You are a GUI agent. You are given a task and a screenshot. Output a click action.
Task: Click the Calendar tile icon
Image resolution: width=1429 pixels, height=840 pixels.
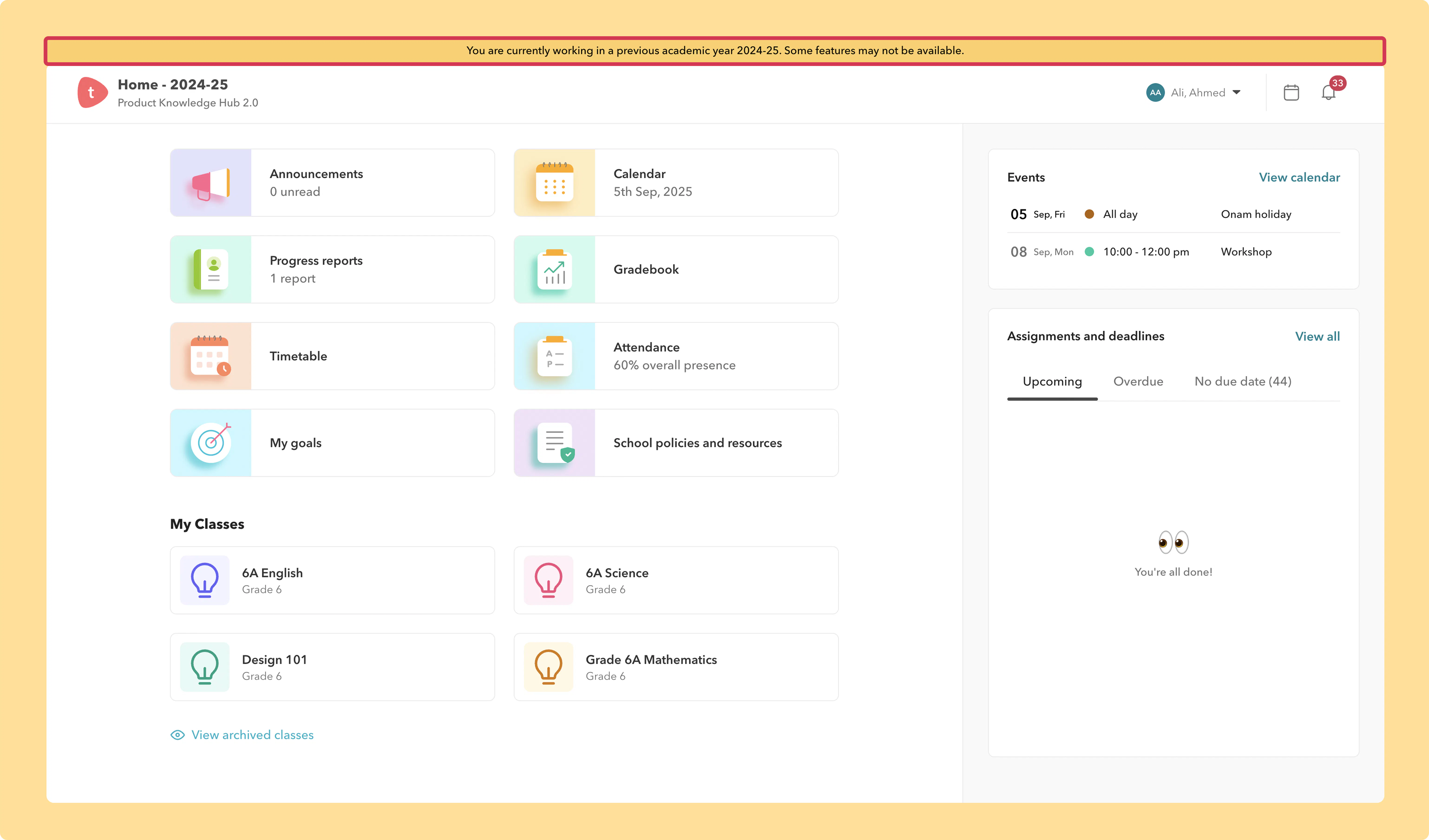tap(555, 183)
